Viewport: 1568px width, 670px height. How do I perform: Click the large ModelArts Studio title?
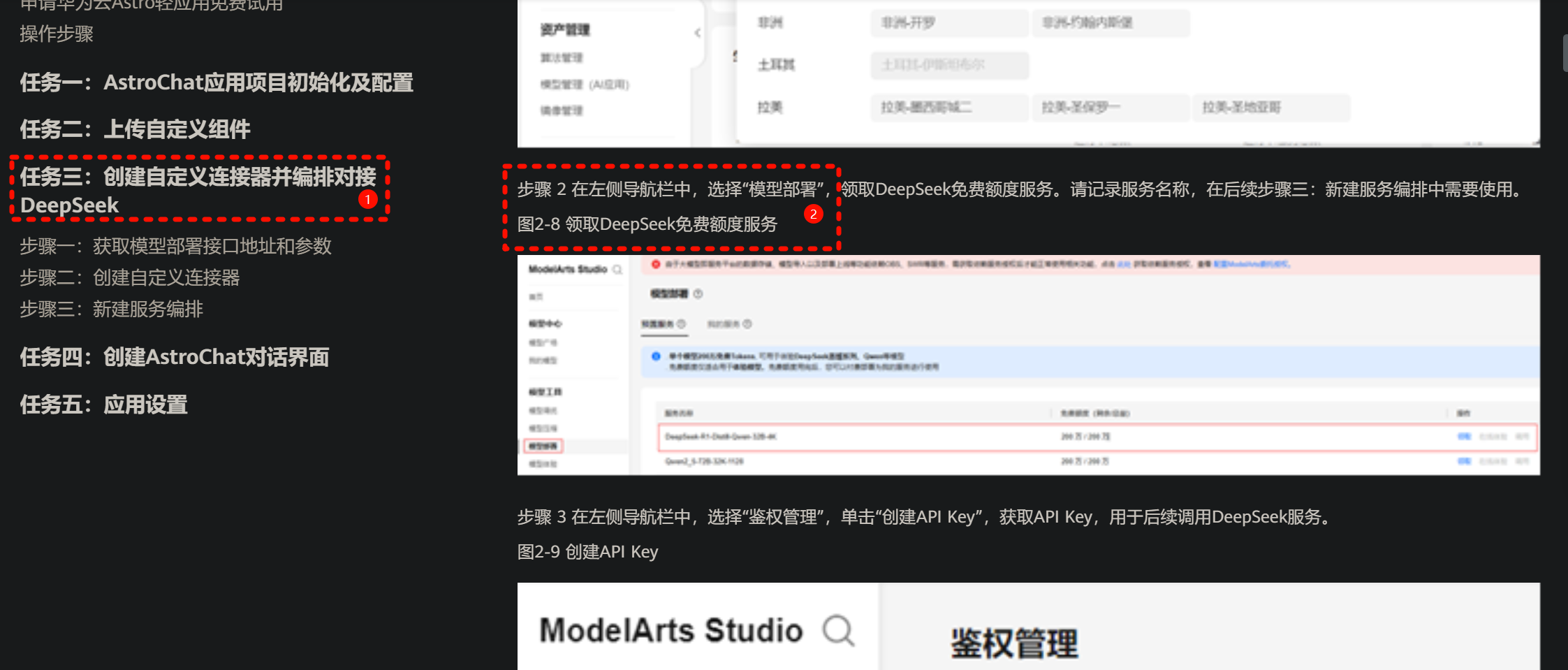(x=671, y=630)
